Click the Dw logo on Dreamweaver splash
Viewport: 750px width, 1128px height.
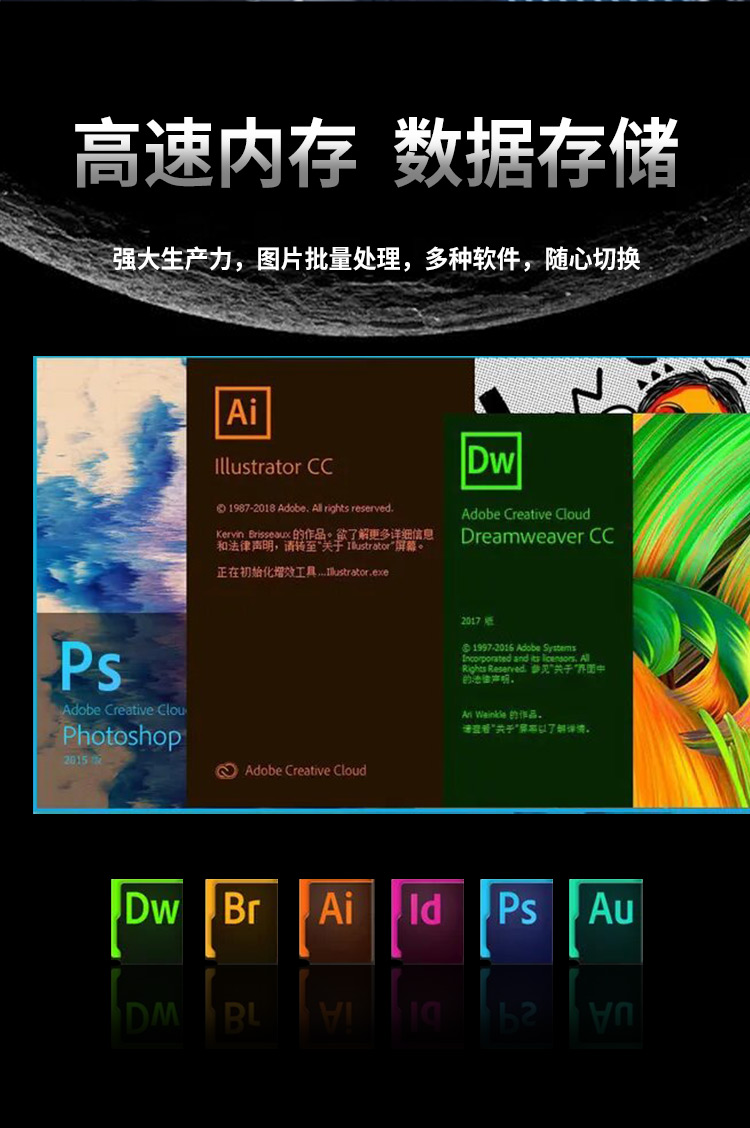tap(491, 461)
